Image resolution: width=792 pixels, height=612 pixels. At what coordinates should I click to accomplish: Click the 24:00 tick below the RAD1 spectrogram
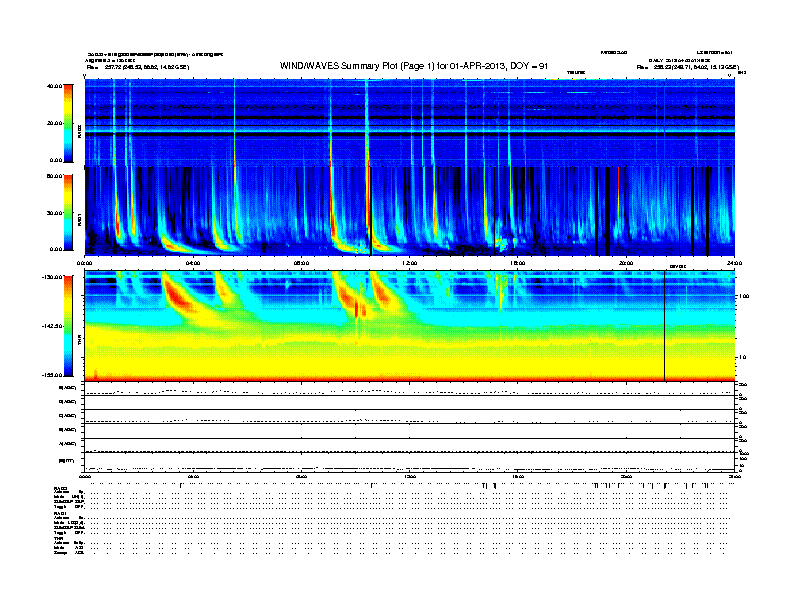tap(734, 263)
